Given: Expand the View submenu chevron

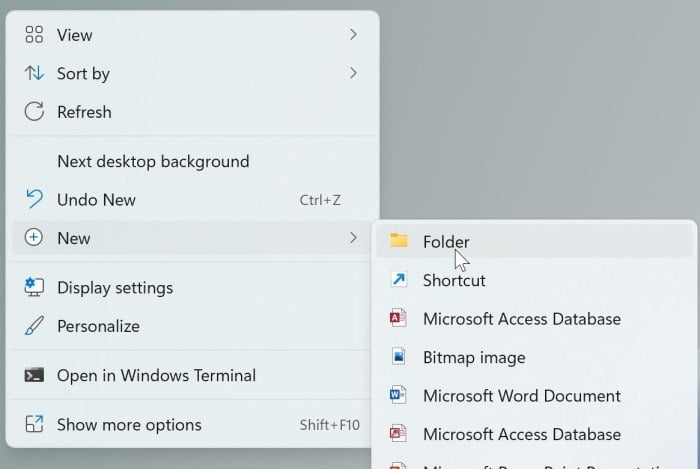Looking at the screenshot, I should (353, 34).
